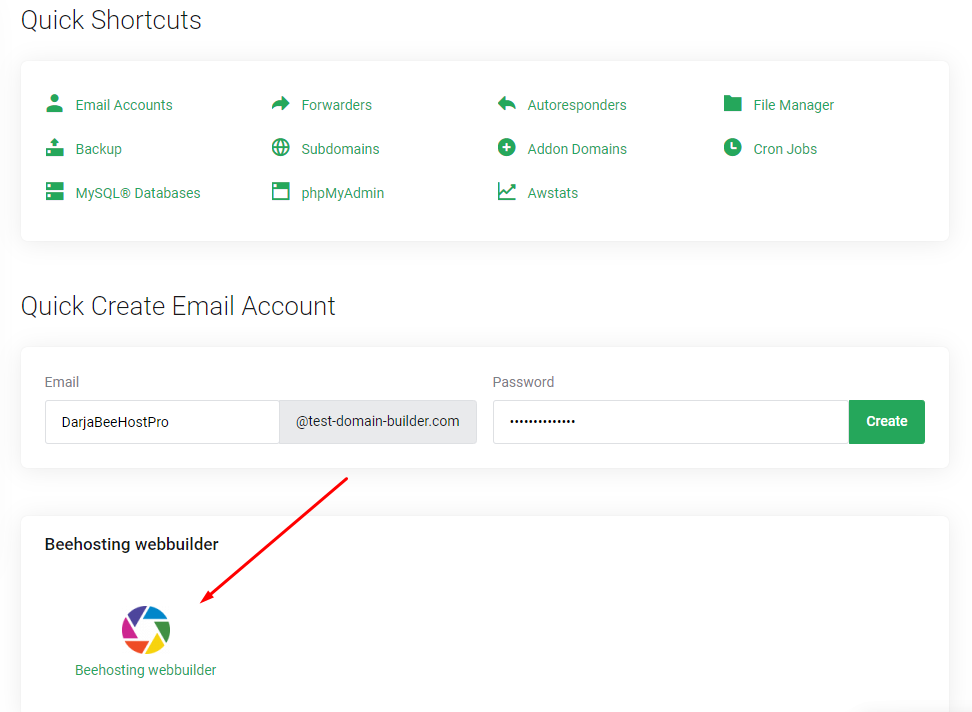Click the Quick Shortcuts heading

pos(111,20)
